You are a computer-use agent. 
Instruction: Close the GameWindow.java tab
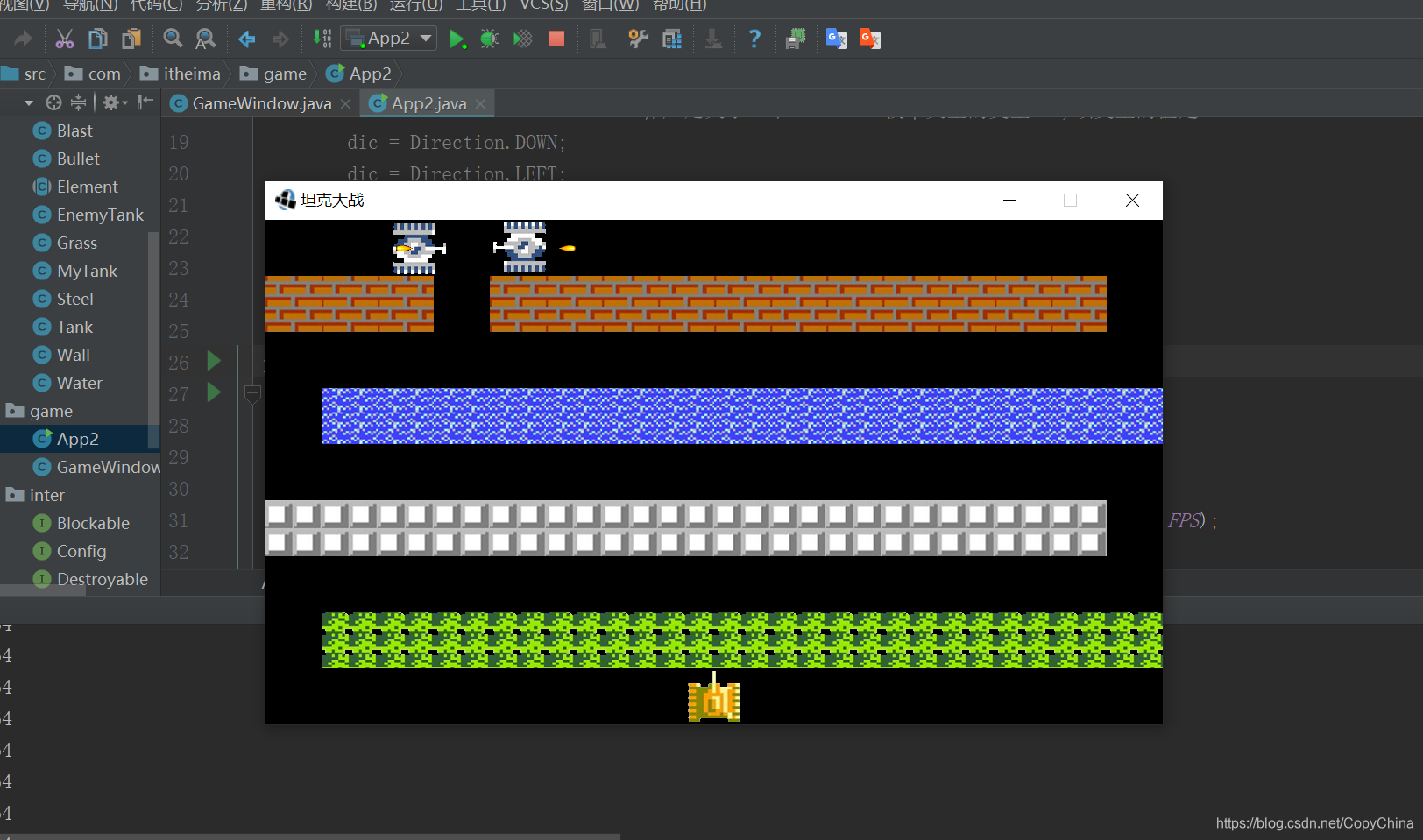tap(346, 104)
